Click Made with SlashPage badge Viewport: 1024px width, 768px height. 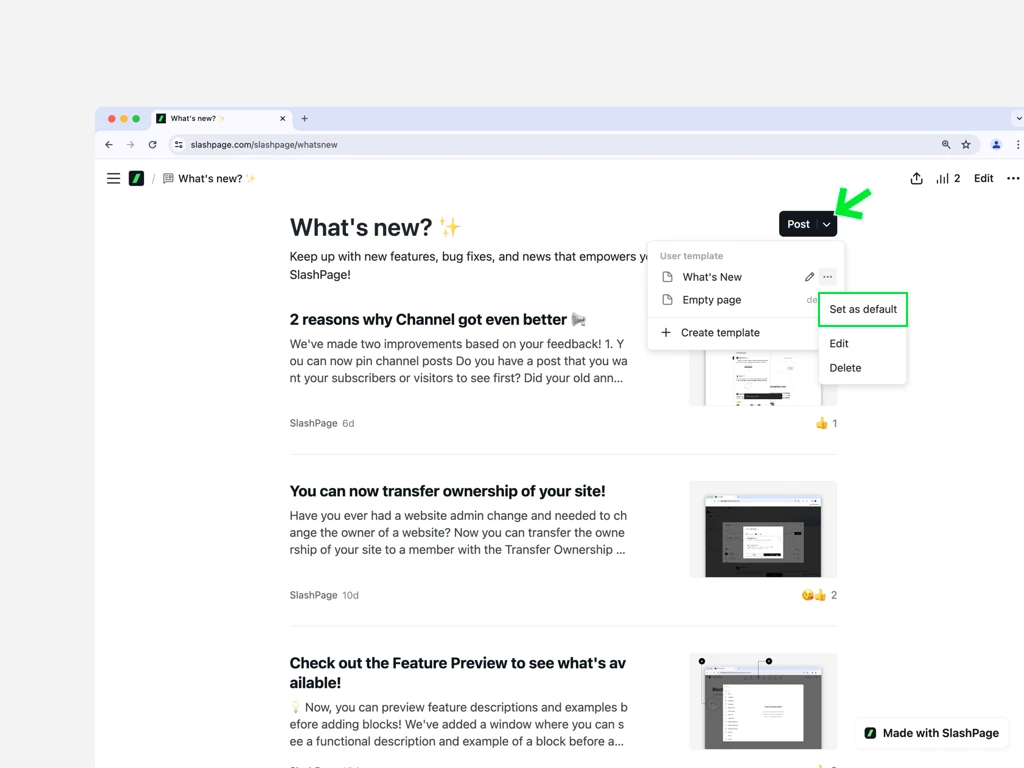pos(934,733)
